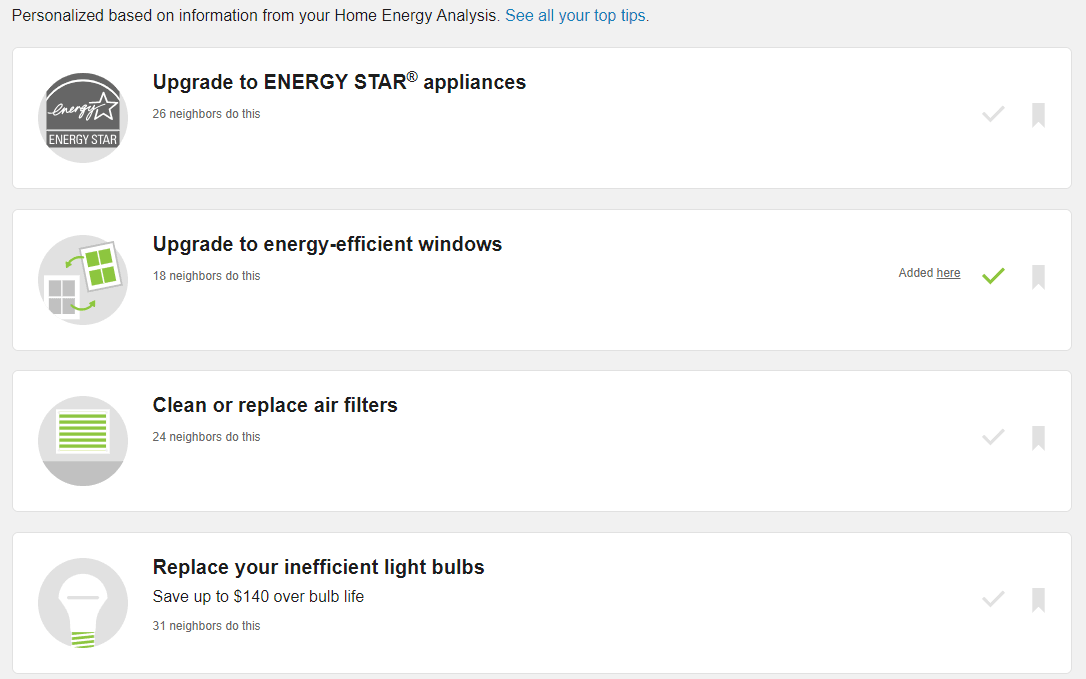The height and width of the screenshot is (679, 1086).
Task: Bookmark the air filters tip
Action: pos(1038,437)
